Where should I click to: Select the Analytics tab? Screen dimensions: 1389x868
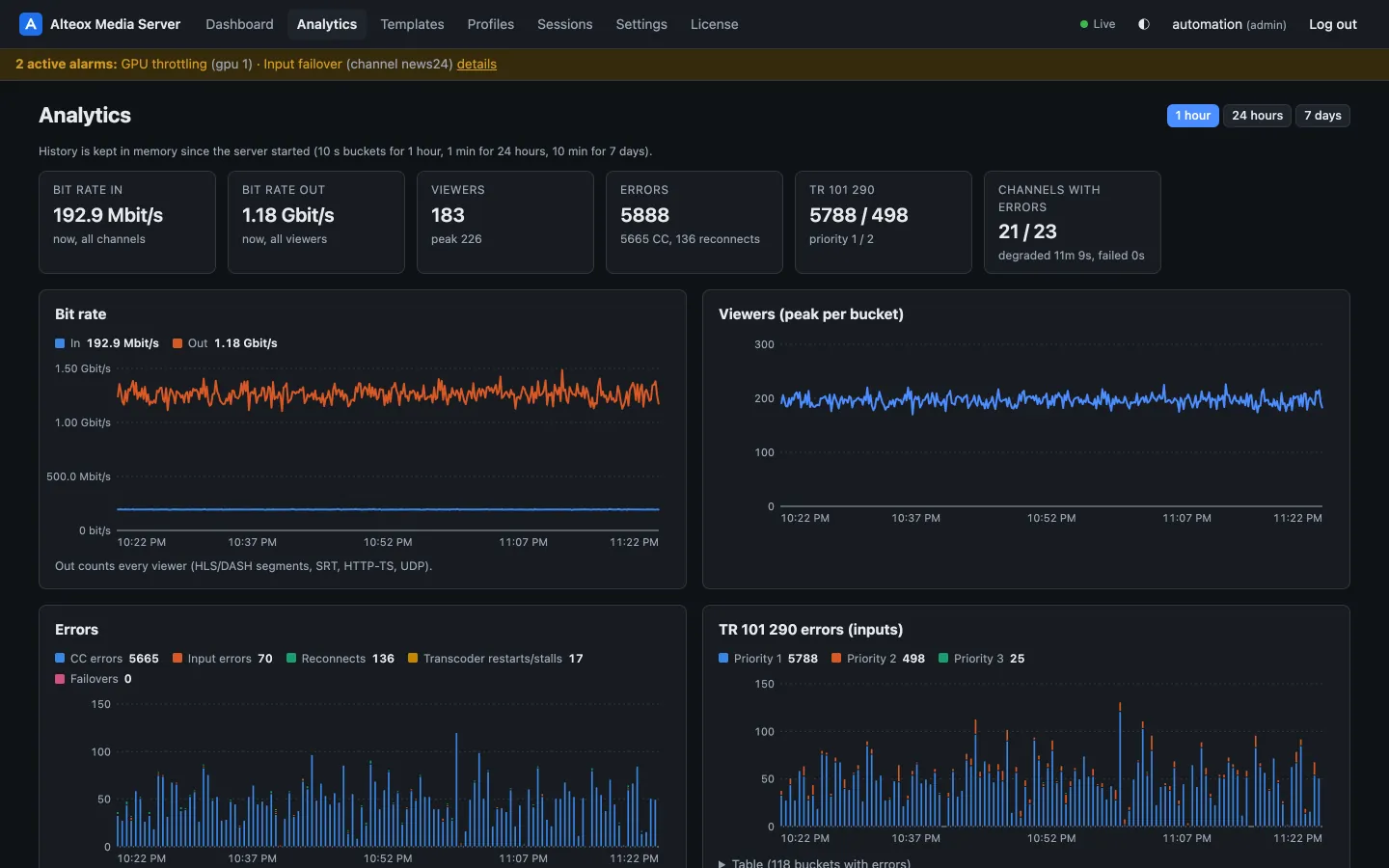pyautogui.click(x=327, y=24)
